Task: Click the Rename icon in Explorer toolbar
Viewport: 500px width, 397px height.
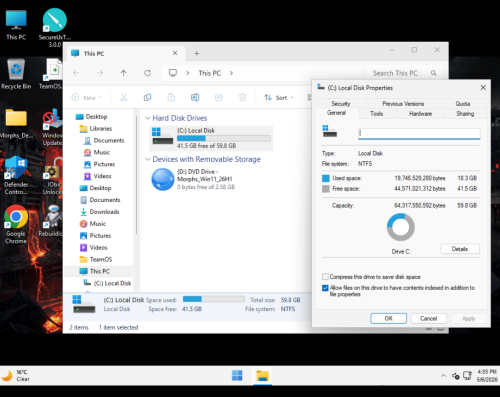Action: (195, 97)
